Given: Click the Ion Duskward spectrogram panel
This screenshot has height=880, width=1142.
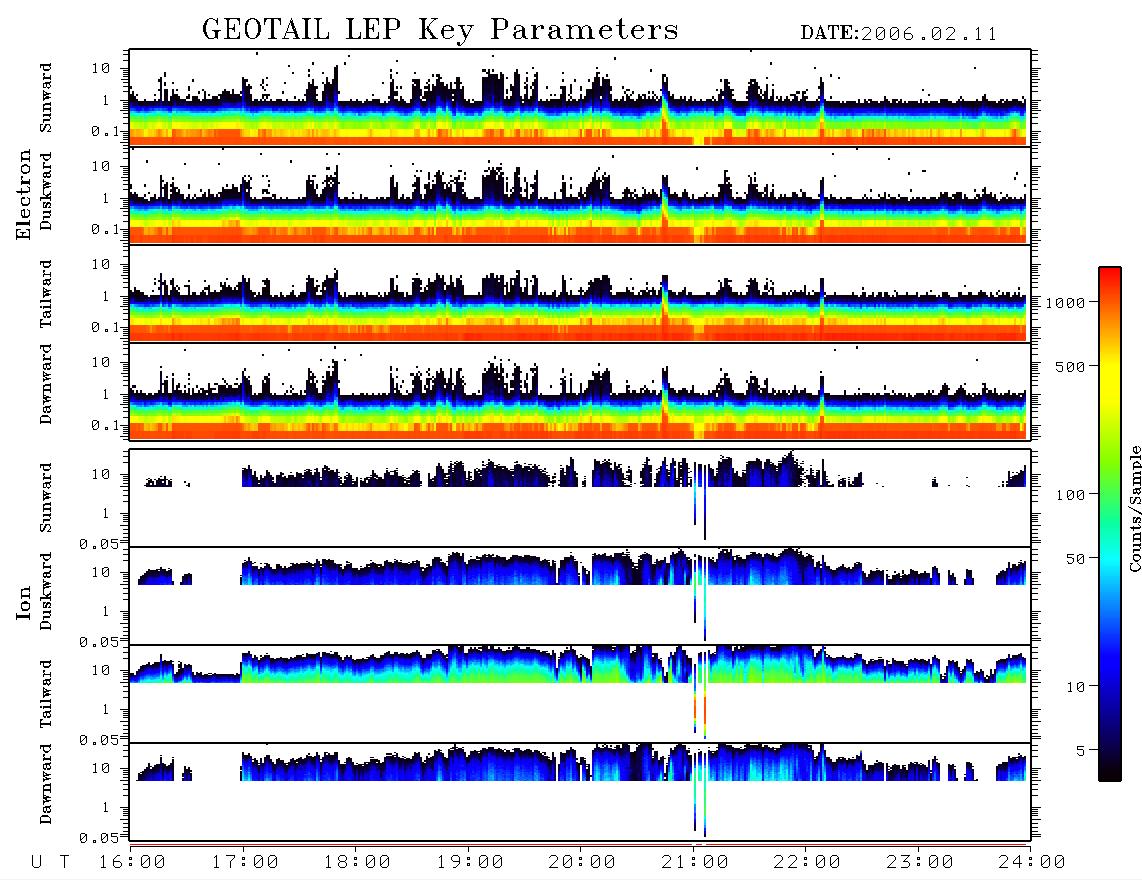Looking at the screenshot, I should 580,596.
